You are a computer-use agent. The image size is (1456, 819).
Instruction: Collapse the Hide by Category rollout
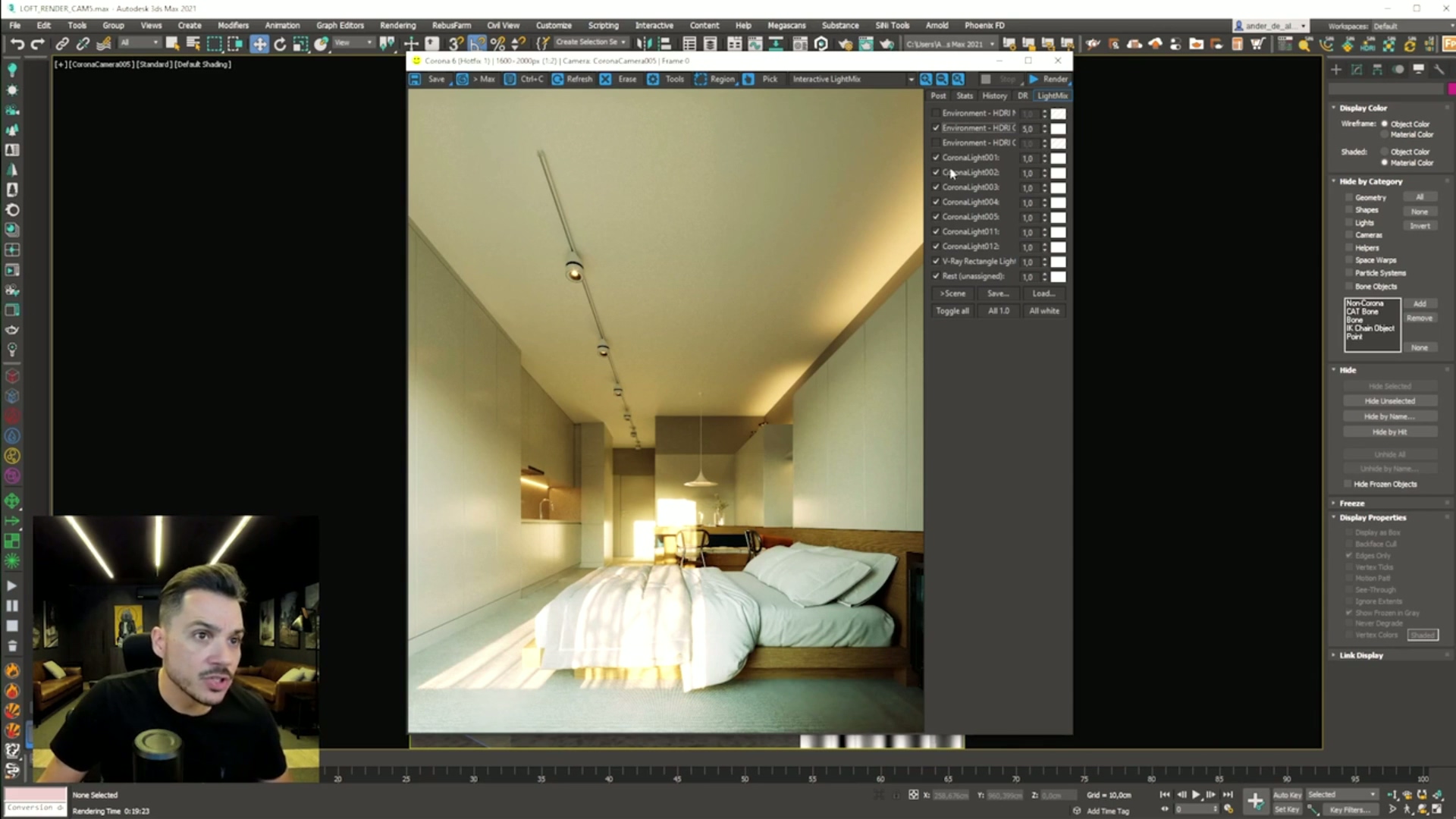click(x=1370, y=181)
